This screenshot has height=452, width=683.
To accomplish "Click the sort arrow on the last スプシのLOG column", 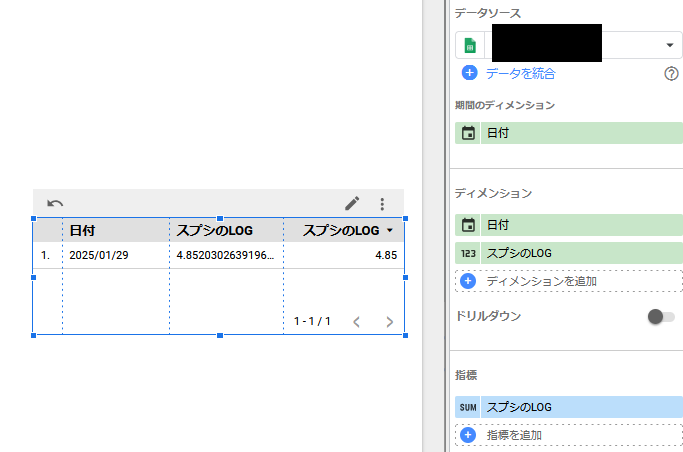I will coord(389,231).
